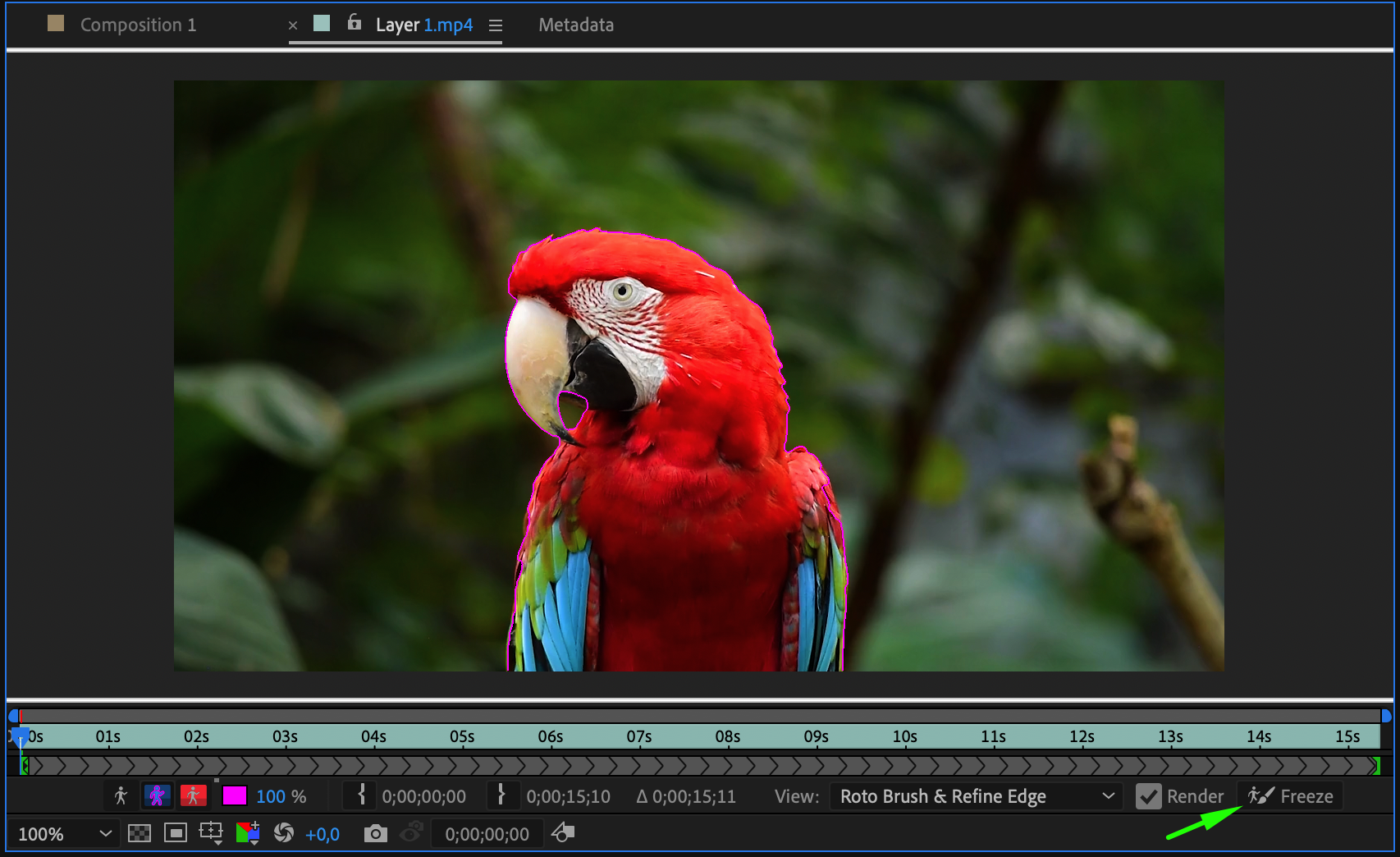This screenshot has height=857, width=1400.
Task: Switch to the Composition 1 tab
Action: [138, 25]
